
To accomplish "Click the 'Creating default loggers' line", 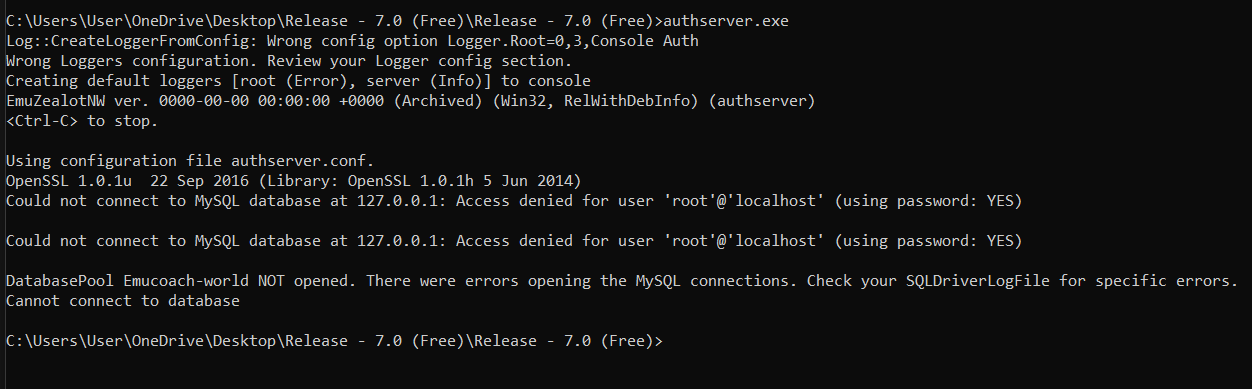I will (298, 80).
